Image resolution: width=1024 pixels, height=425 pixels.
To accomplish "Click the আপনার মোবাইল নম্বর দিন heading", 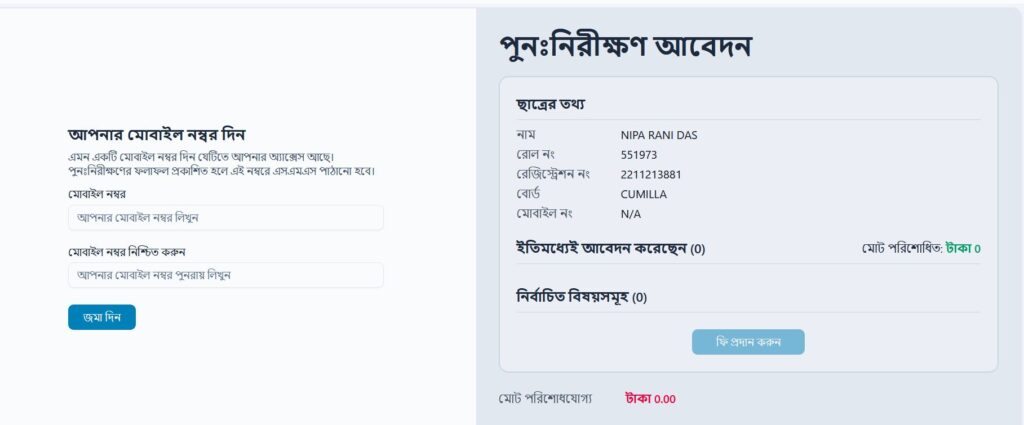I will point(156,135).
